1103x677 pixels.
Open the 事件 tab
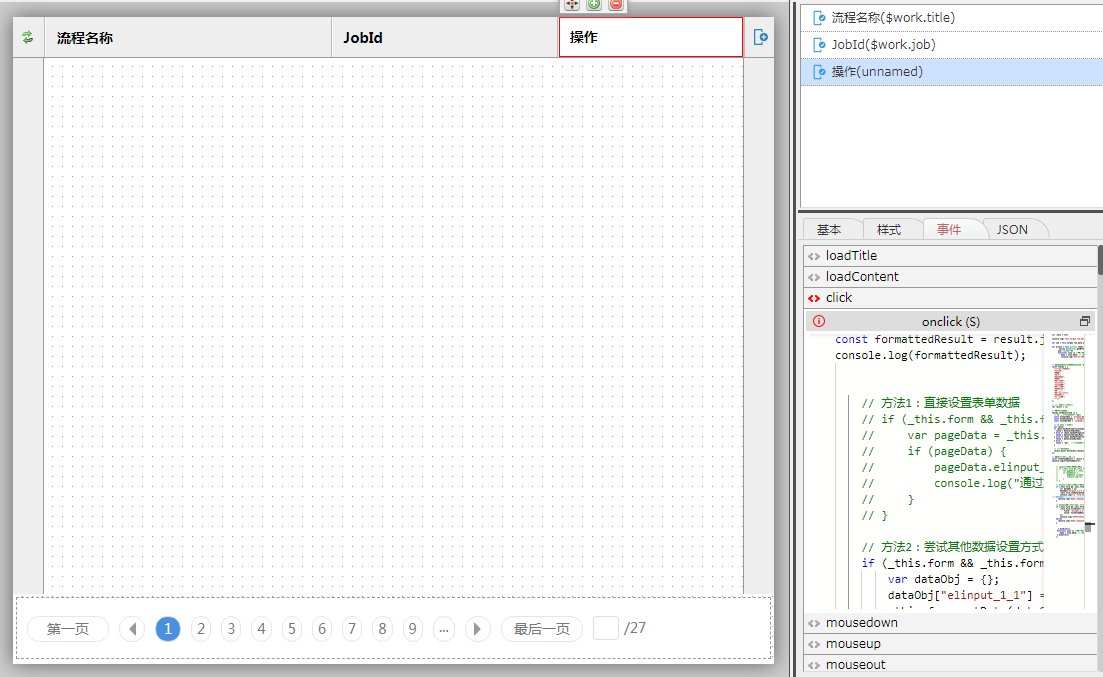[x=949, y=229]
